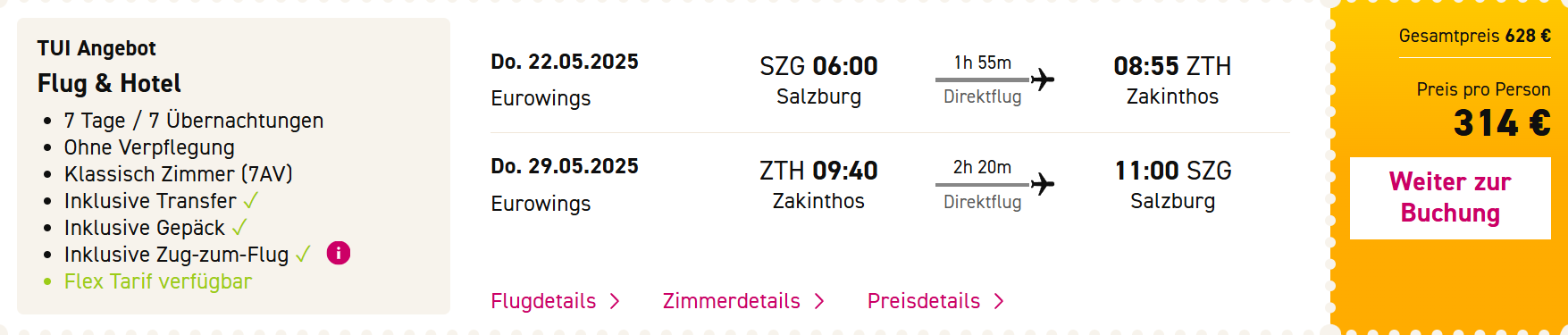The width and height of the screenshot is (1568, 335).
Task: Expand Flugdetails via its chevron arrow
Action: pos(615,302)
